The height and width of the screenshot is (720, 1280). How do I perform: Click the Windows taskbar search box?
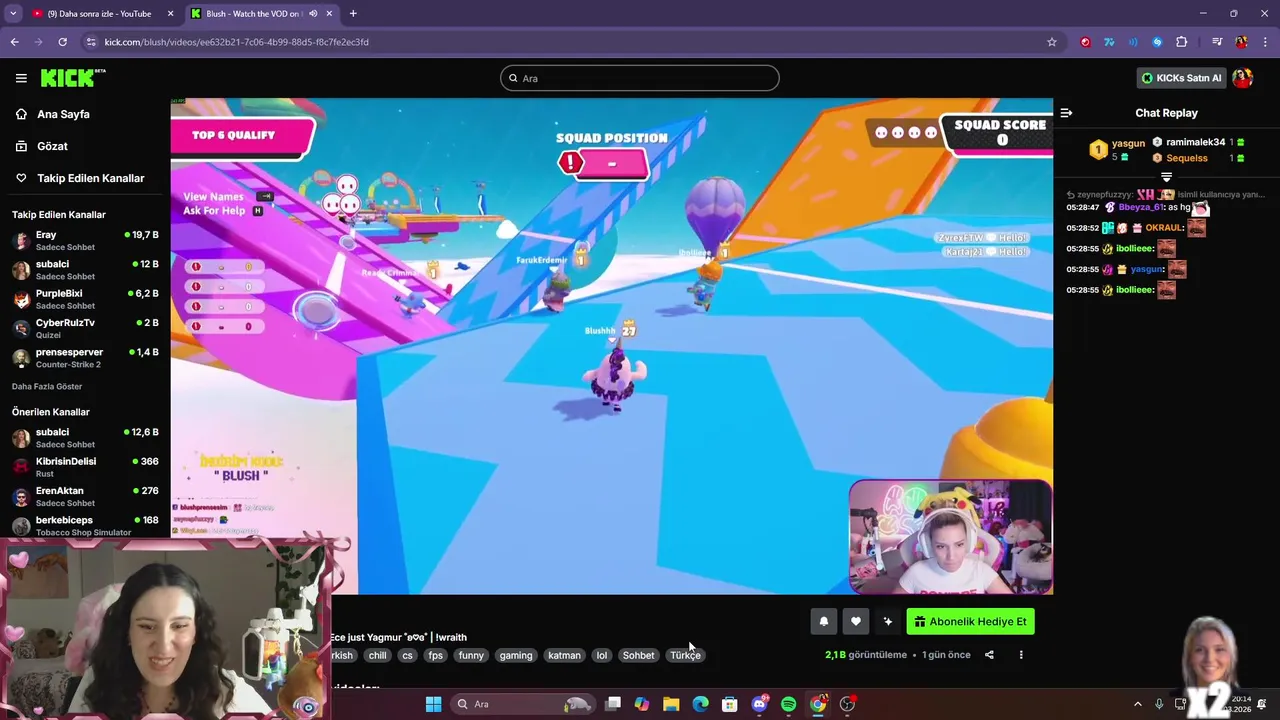pyautogui.click(x=522, y=704)
